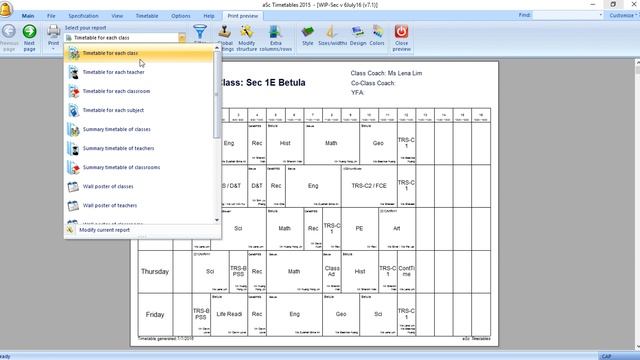Open the File tab
This screenshot has width=640, height=360.
click(x=51, y=16)
